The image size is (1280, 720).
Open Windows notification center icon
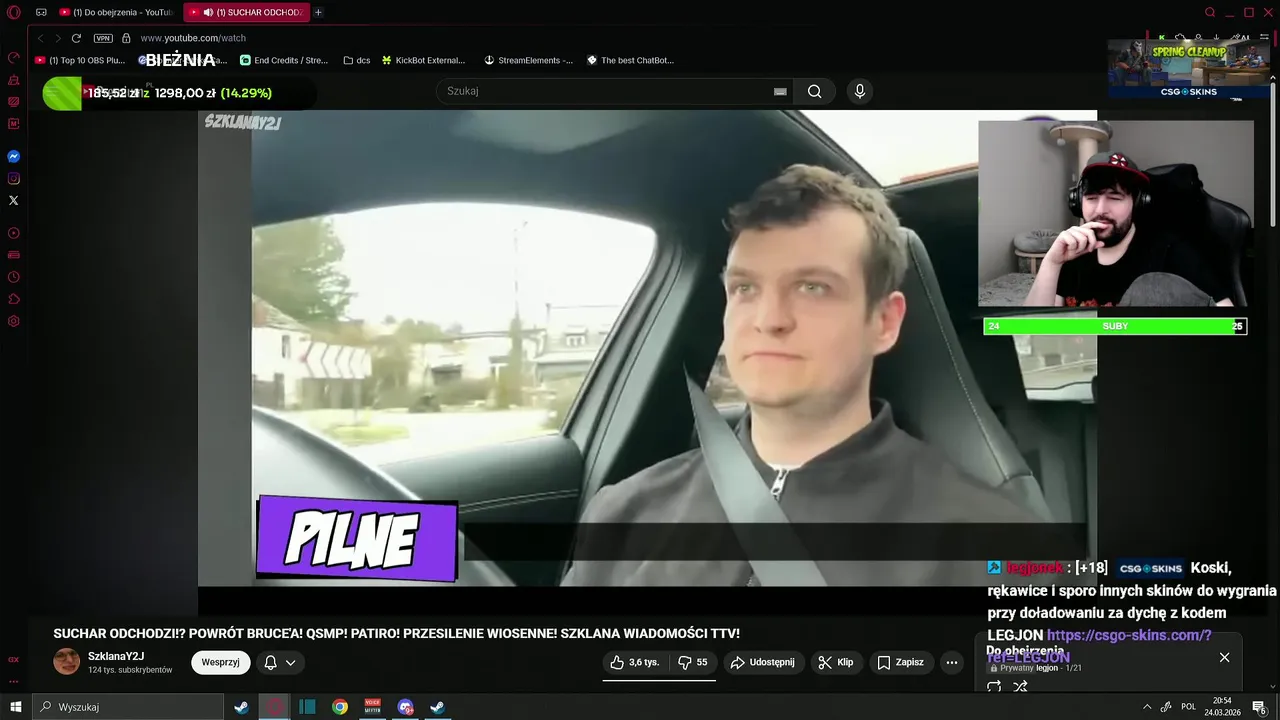point(1259,707)
